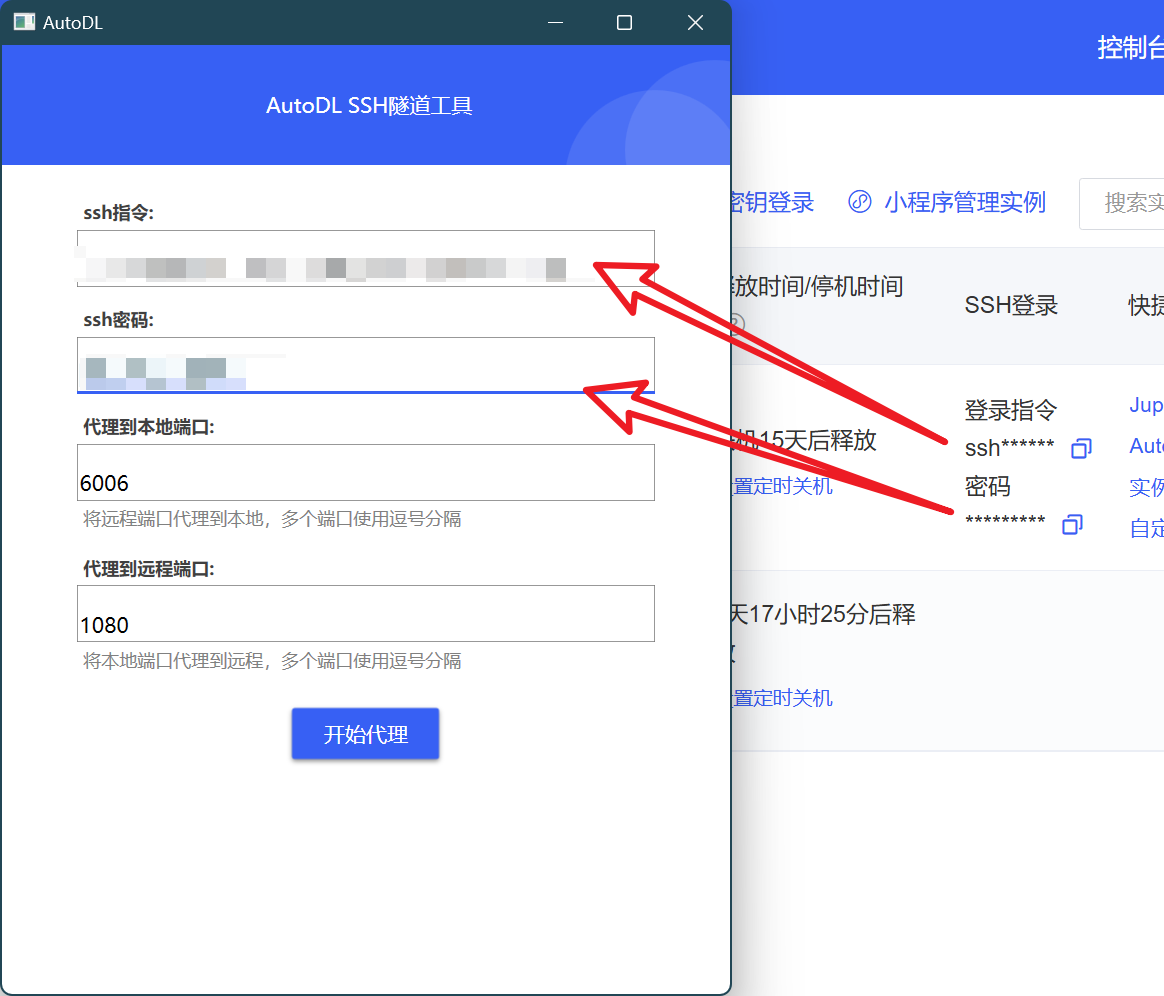
Task: Click the link icon beside 小程序管理实例
Action: tap(860, 202)
